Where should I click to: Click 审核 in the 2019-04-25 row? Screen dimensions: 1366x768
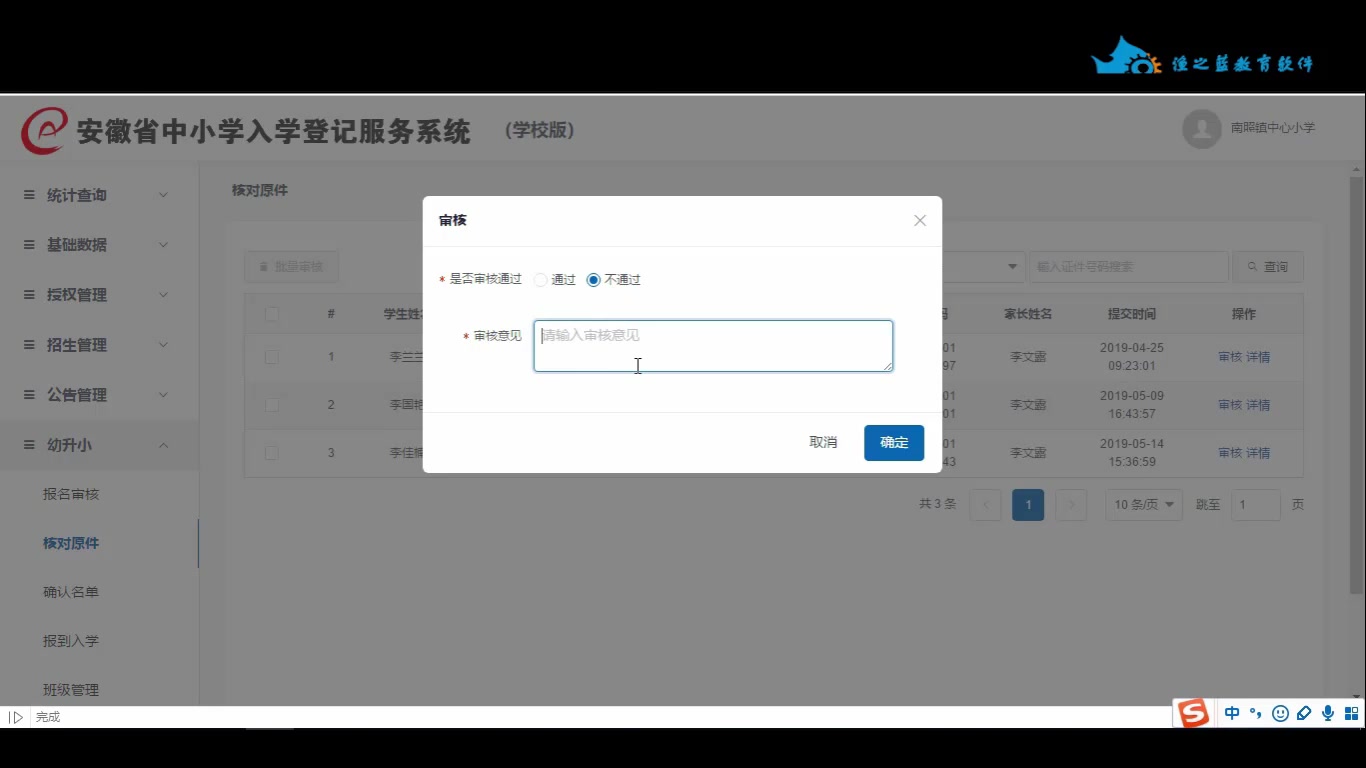click(x=1230, y=357)
